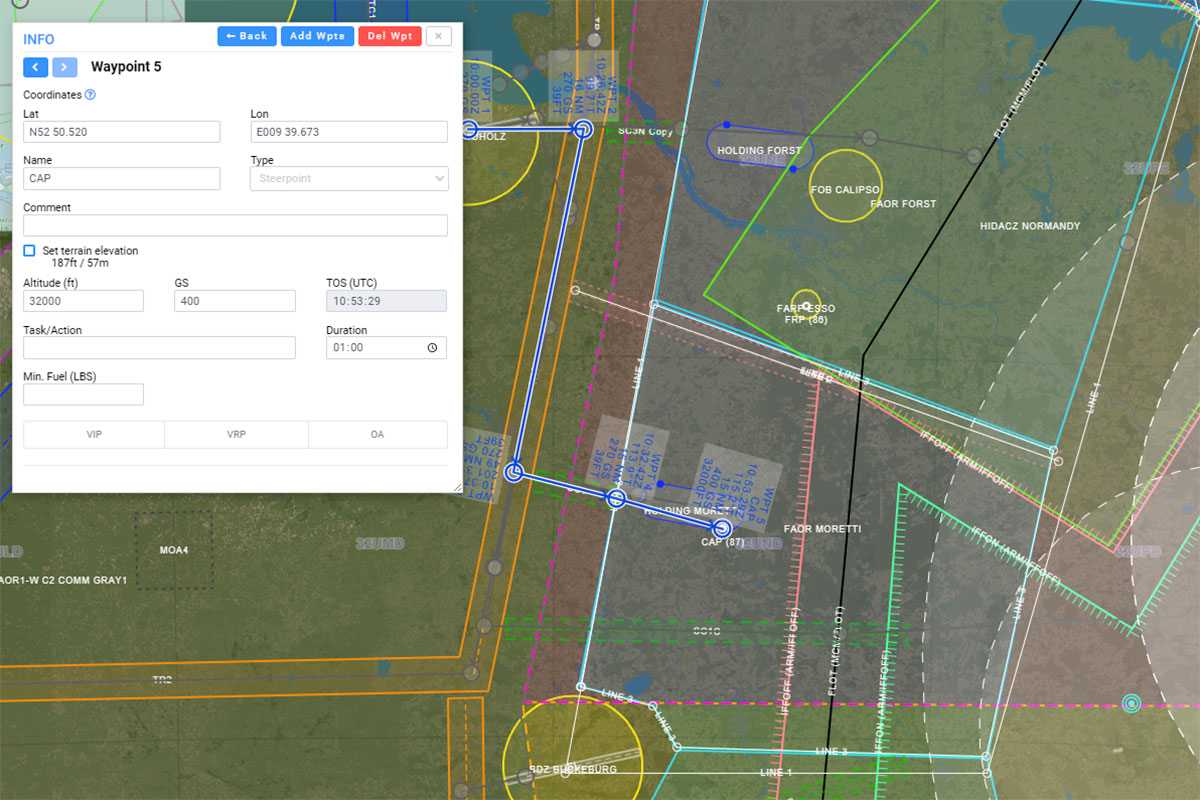Click the Add Wpts button

(x=317, y=36)
